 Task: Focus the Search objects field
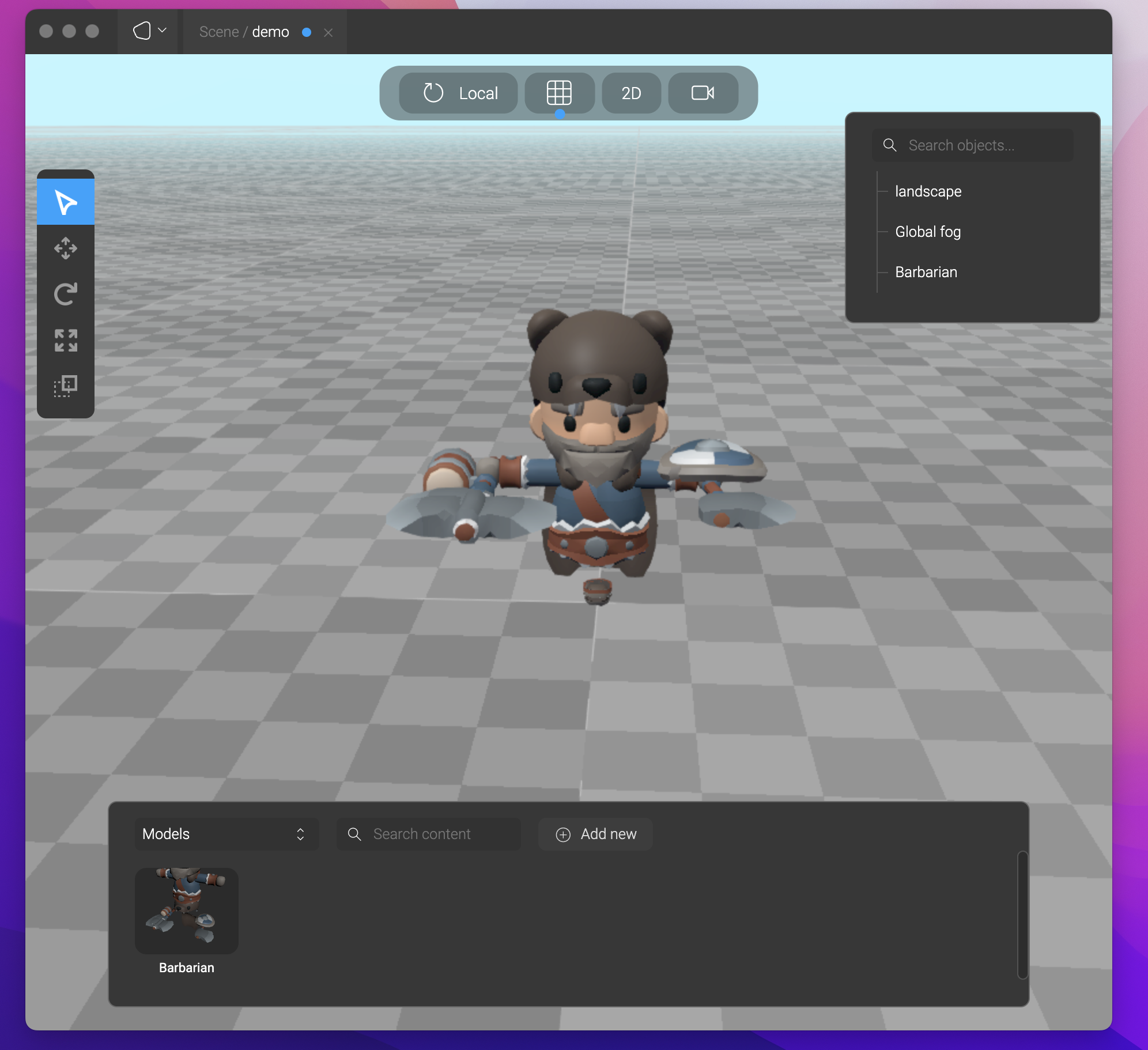(980, 145)
